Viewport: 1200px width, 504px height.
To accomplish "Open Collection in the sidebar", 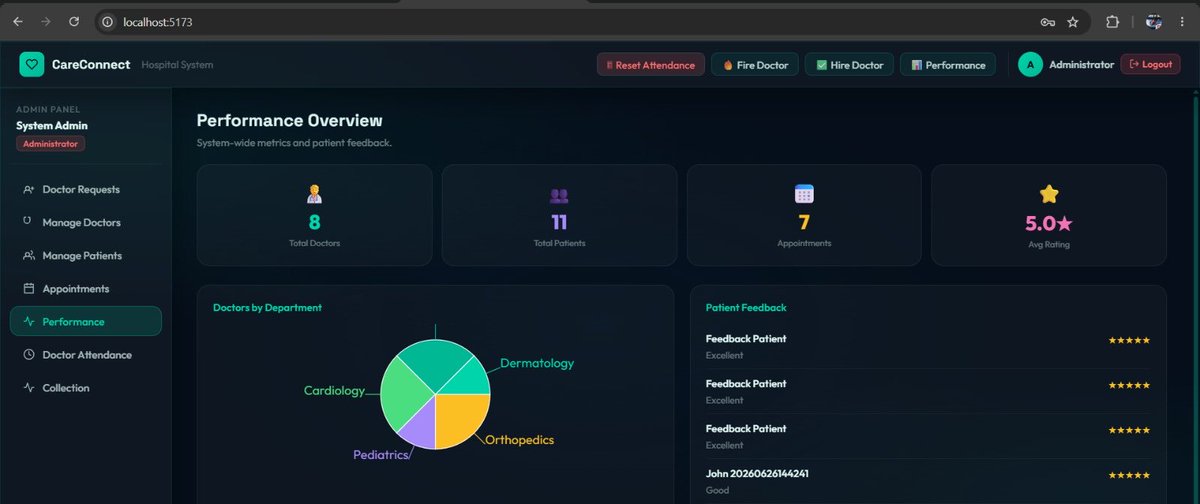I will [x=86, y=387].
